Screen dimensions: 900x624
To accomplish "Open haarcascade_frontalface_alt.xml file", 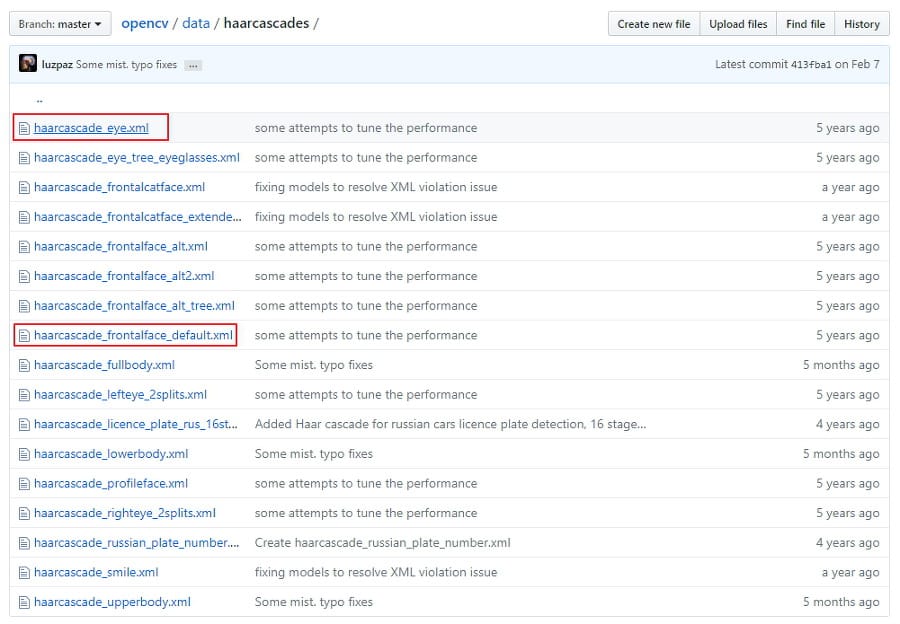I will [121, 247].
